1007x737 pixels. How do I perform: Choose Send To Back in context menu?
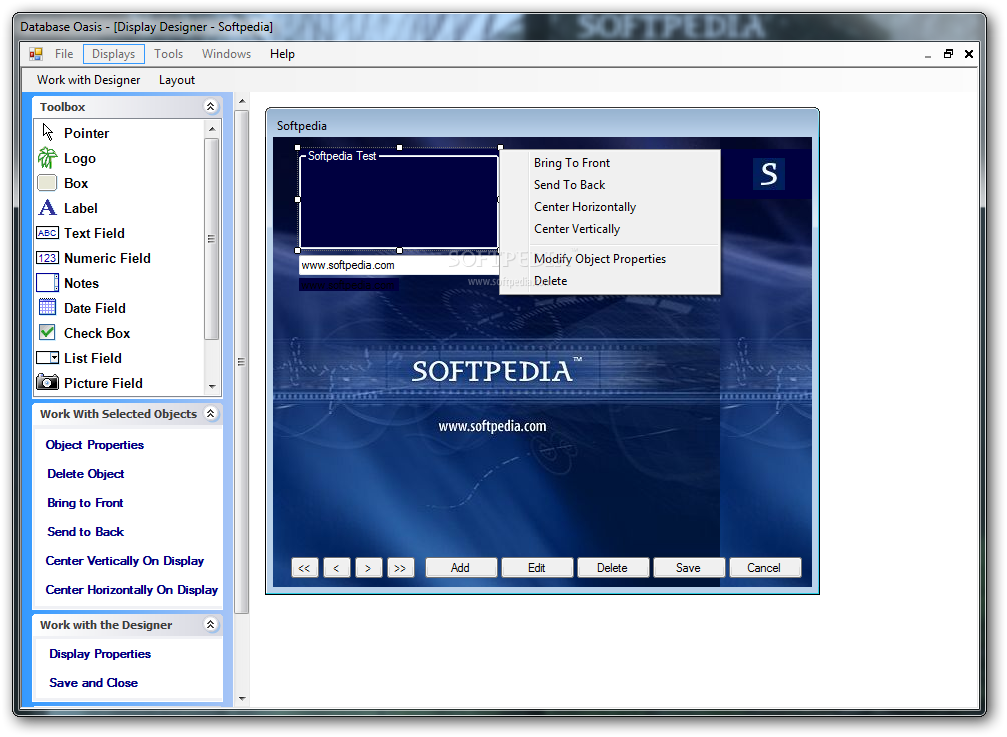click(609, 185)
